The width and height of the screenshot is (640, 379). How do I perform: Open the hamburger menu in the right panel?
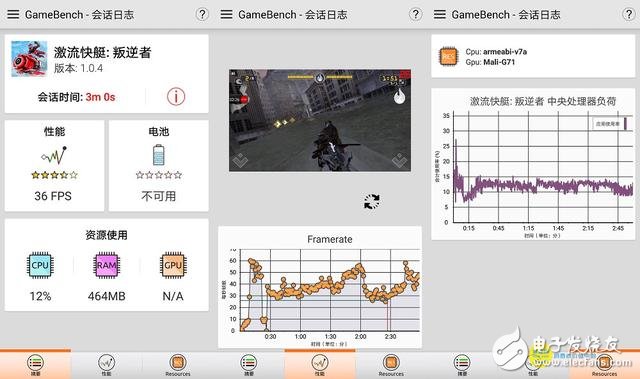point(440,15)
